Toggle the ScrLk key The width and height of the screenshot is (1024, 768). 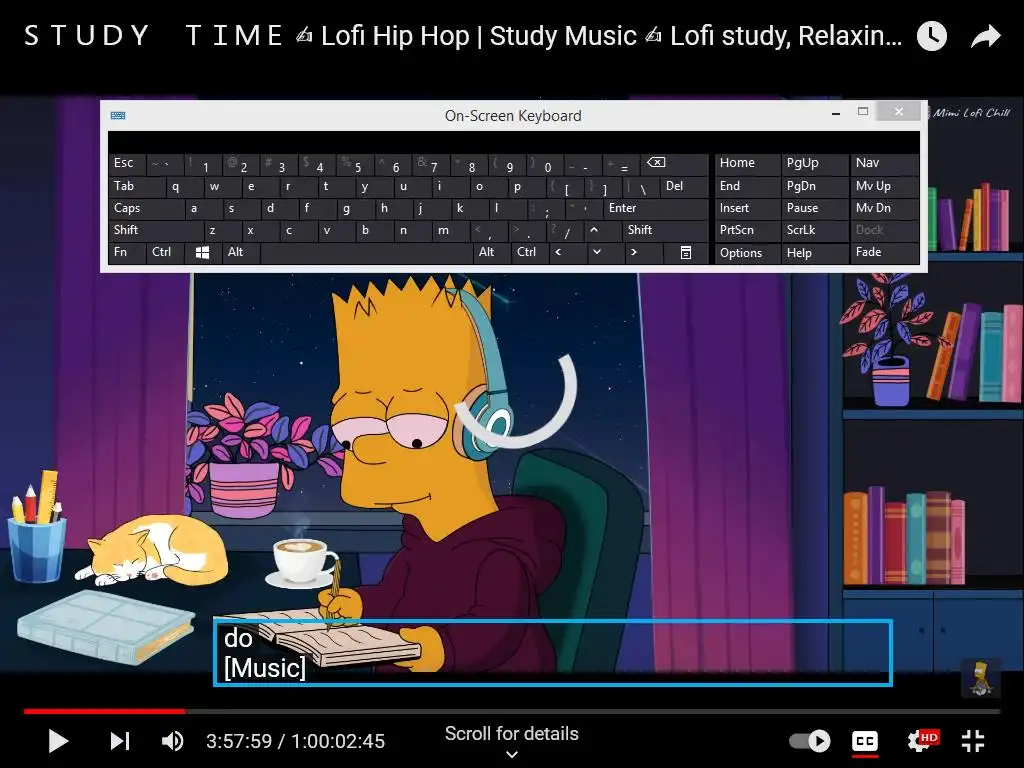[815, 231]
